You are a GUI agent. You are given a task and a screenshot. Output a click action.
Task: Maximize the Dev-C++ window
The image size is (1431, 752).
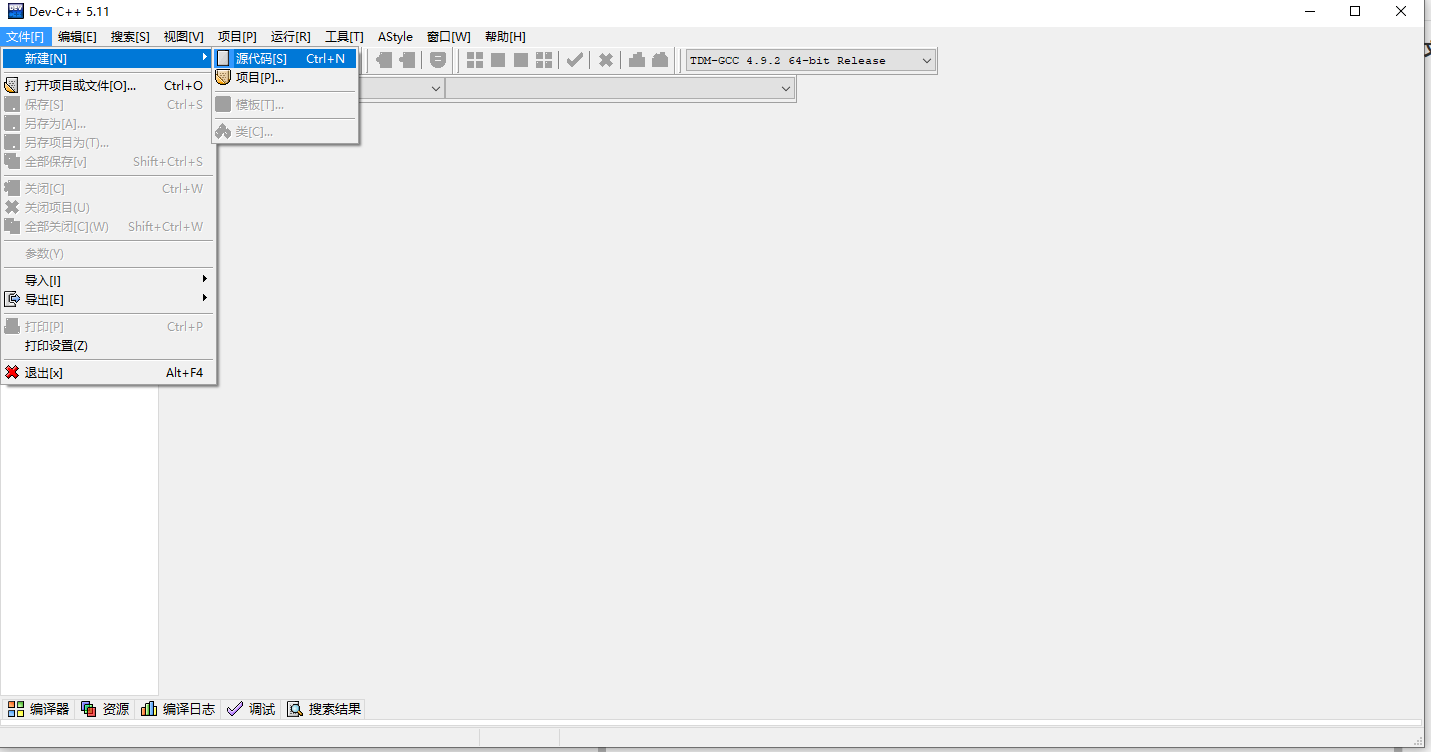(x=1355, y=11)
